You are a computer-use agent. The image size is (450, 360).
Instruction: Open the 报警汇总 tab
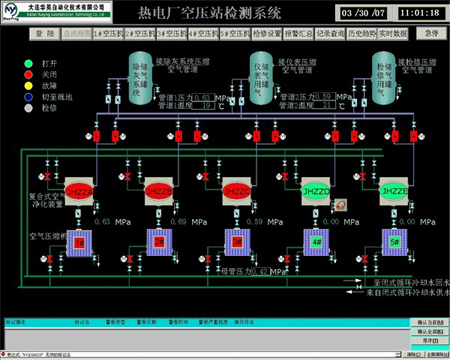pyautogui.click(x=298, y=34)
